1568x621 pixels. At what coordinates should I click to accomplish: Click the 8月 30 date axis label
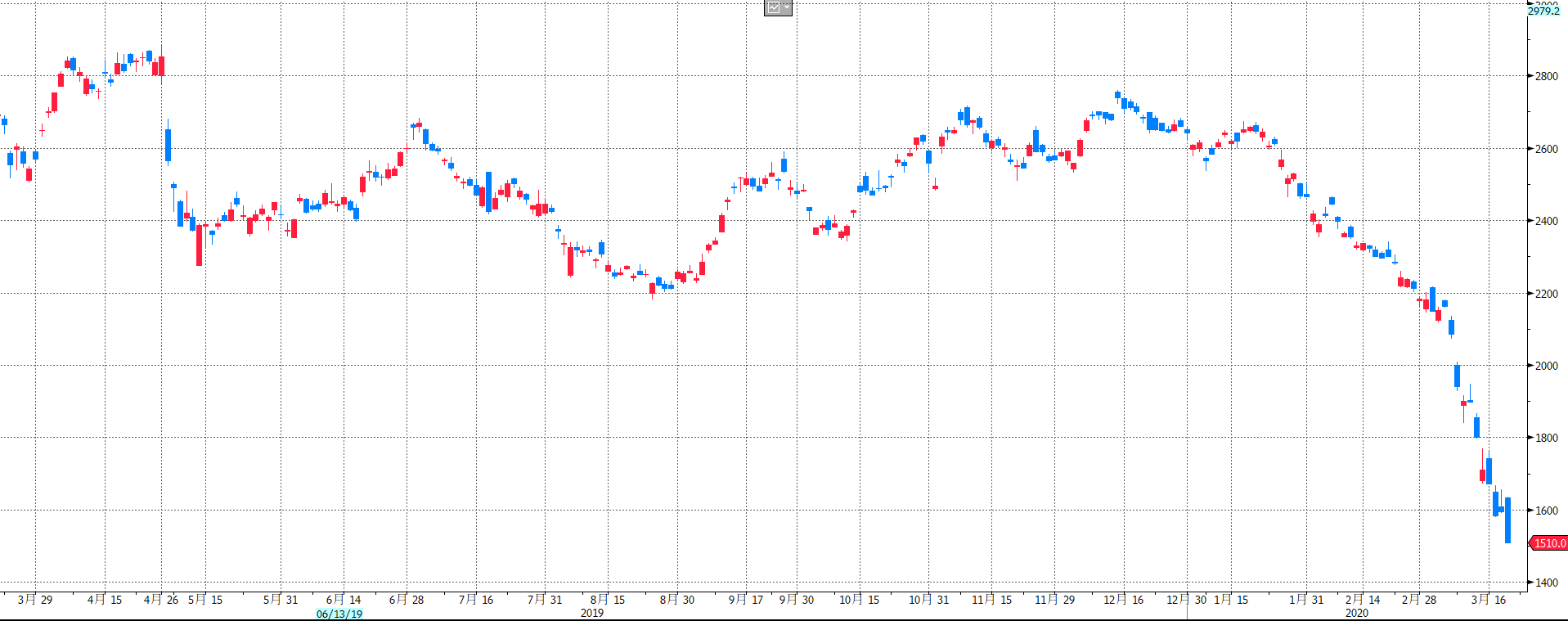[x=677, y=600]
